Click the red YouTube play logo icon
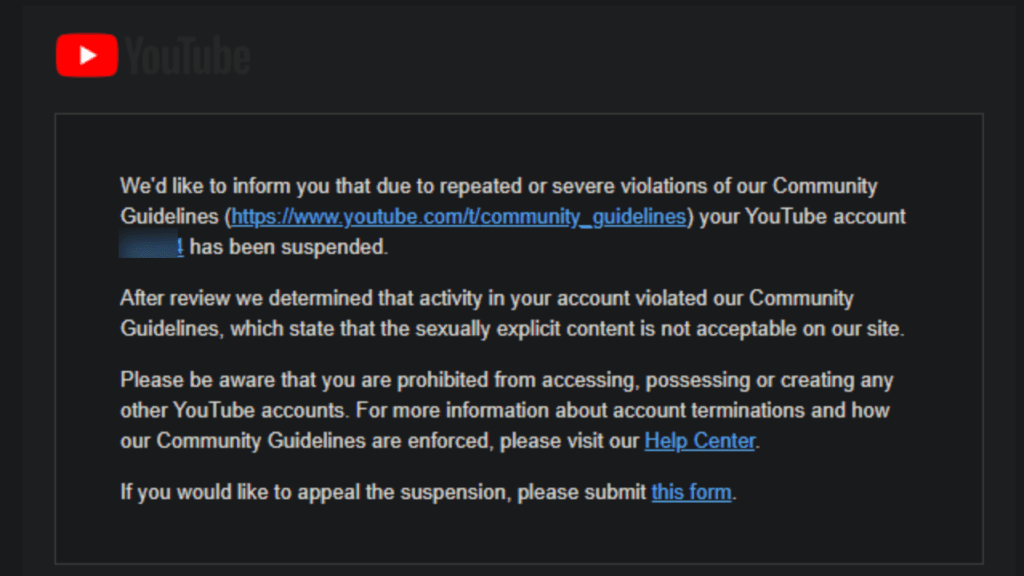 tap(87, 55)
